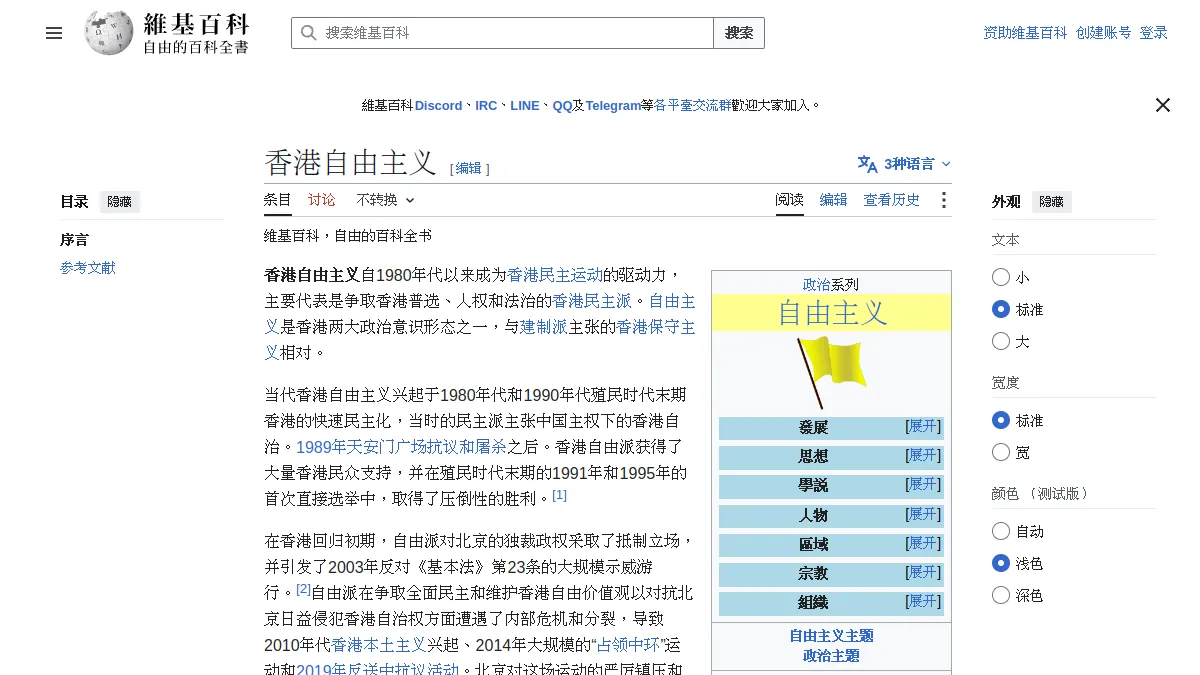The image size is (1200, 675).
Task: Select wide width 宽
Action: (1001, 452)
